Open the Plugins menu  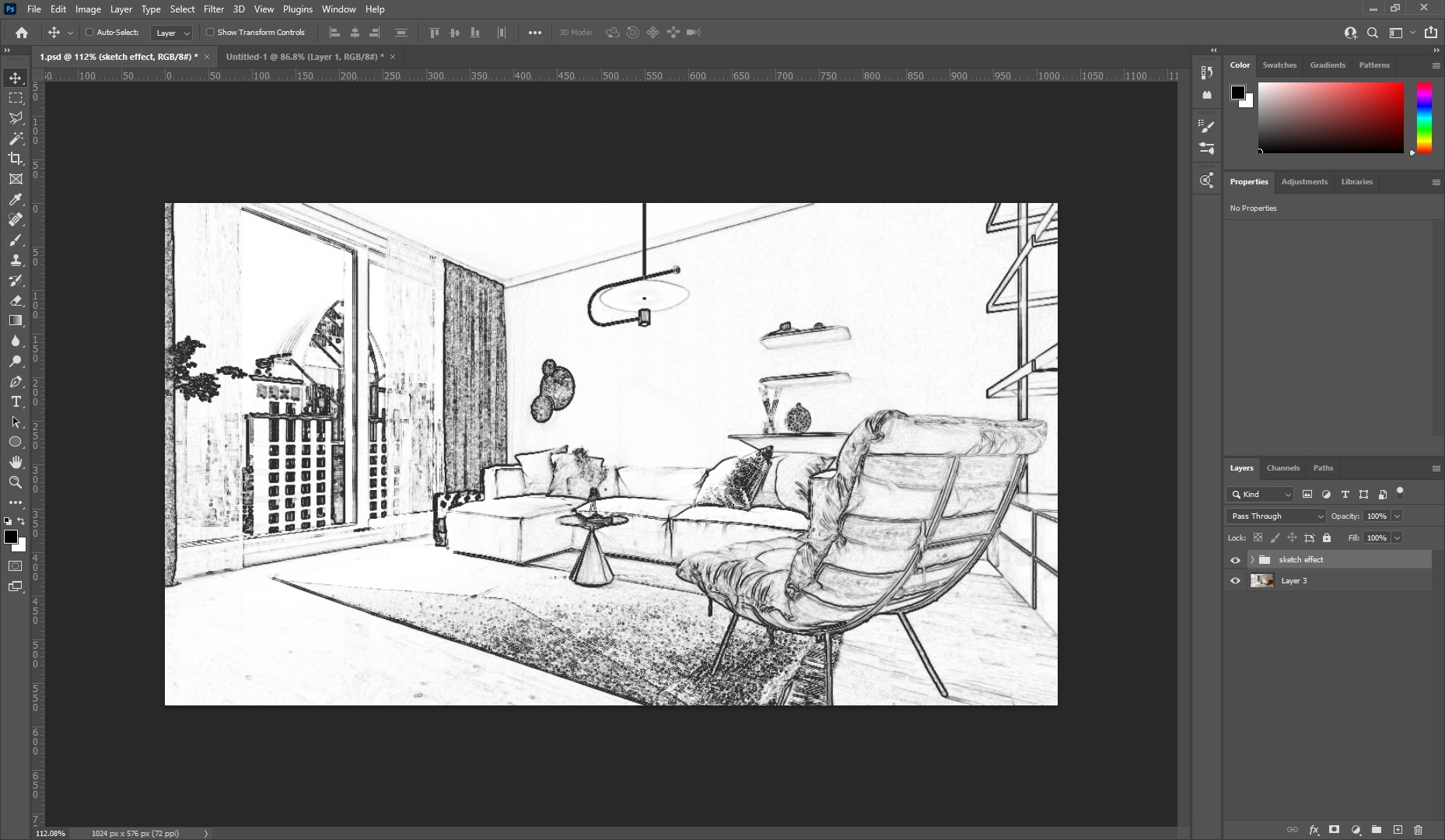click(298, 9)
